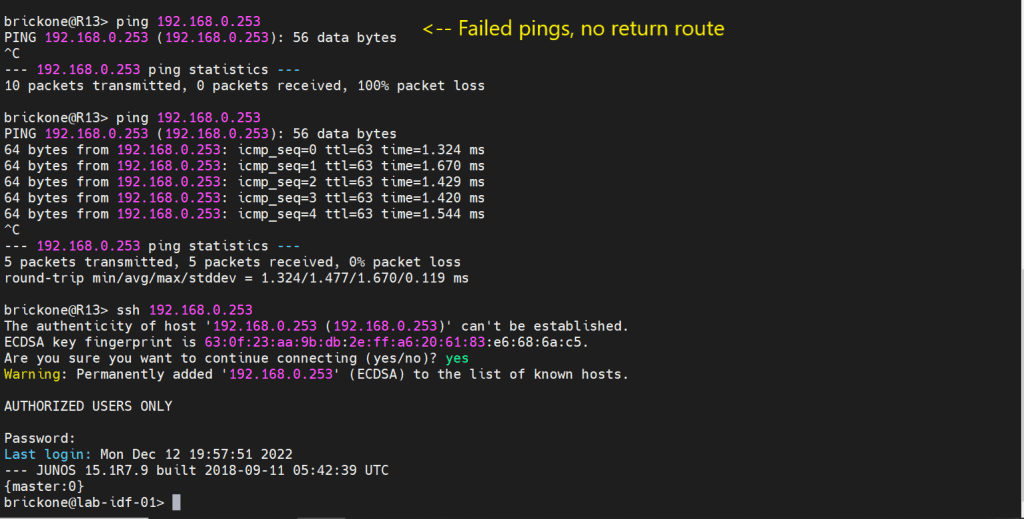Click the cursor block after brickone@lab-idf-01> prompt
Image resolution: width=1024 pixels, height=519 pixels.
(176, 502)
